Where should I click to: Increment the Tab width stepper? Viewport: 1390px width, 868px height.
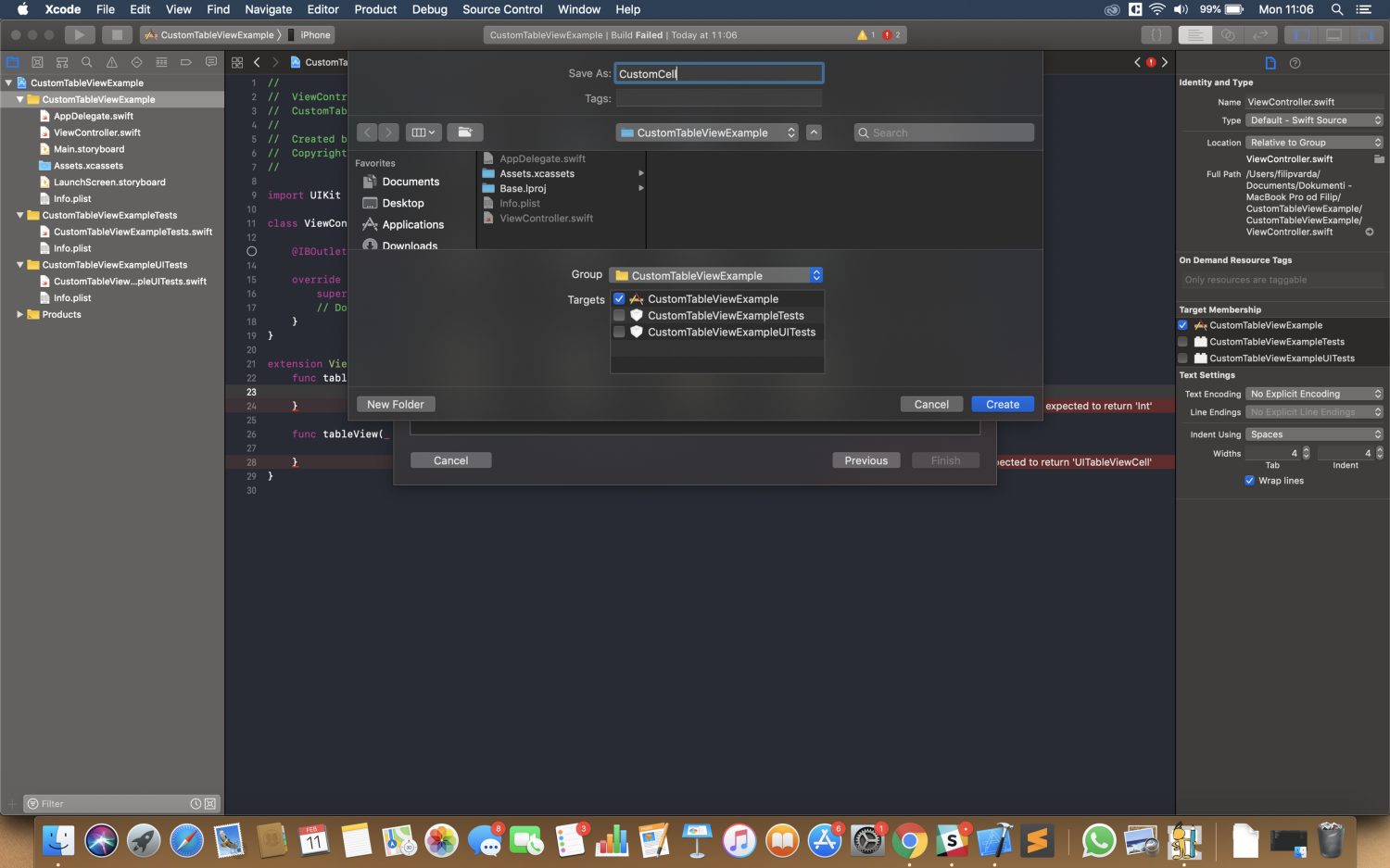[x=1307, y=450]
